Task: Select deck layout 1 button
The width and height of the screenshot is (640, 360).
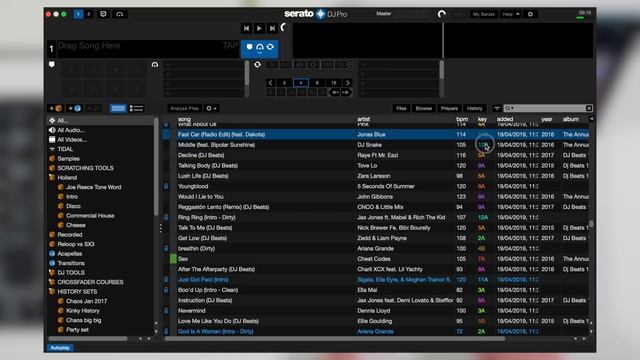Action: coord(78,14)
